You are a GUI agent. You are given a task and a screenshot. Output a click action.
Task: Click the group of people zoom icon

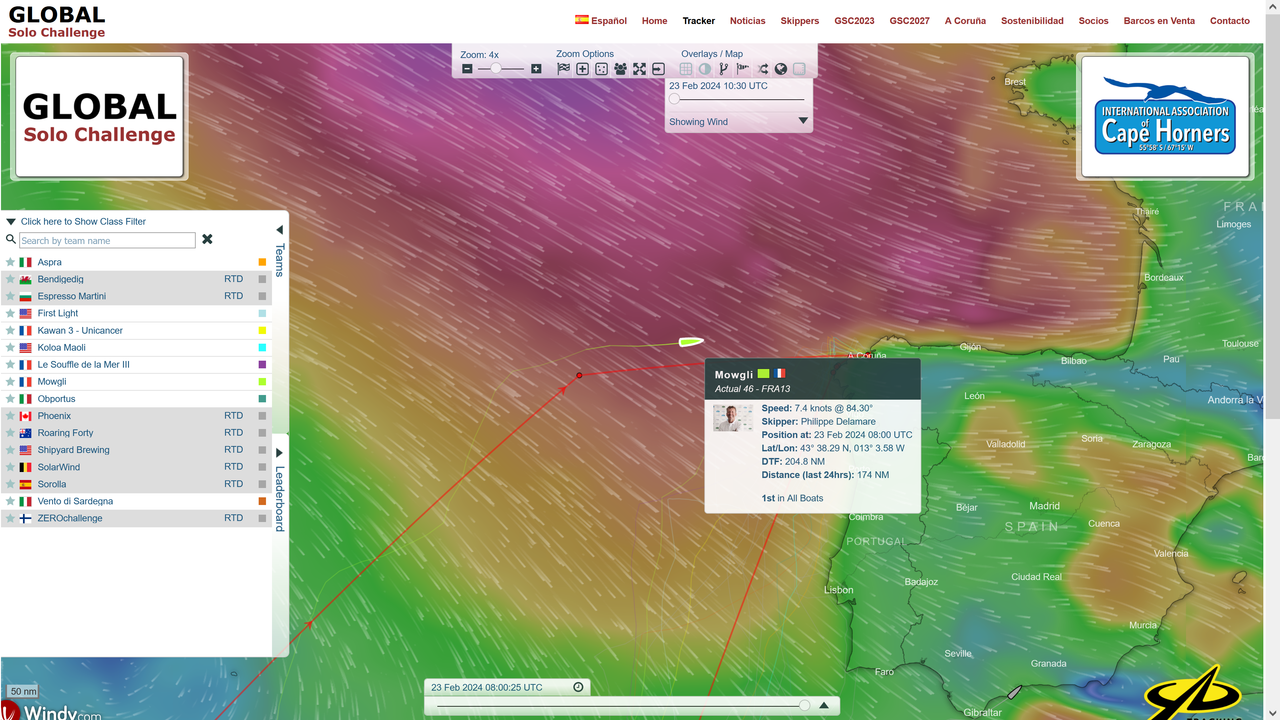point(620,69)
